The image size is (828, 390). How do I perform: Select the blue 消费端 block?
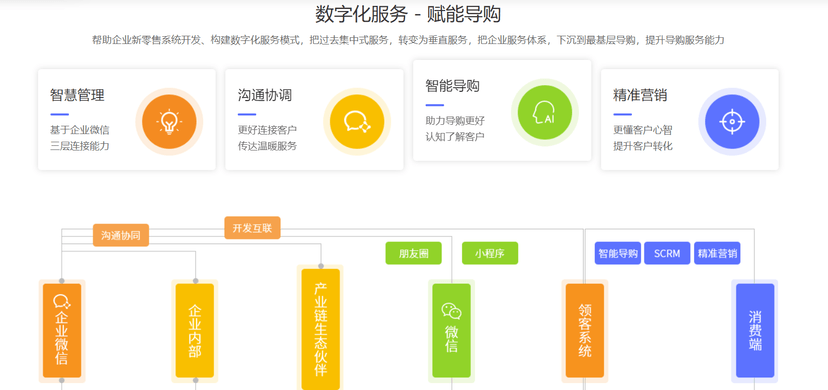(755, 331)
